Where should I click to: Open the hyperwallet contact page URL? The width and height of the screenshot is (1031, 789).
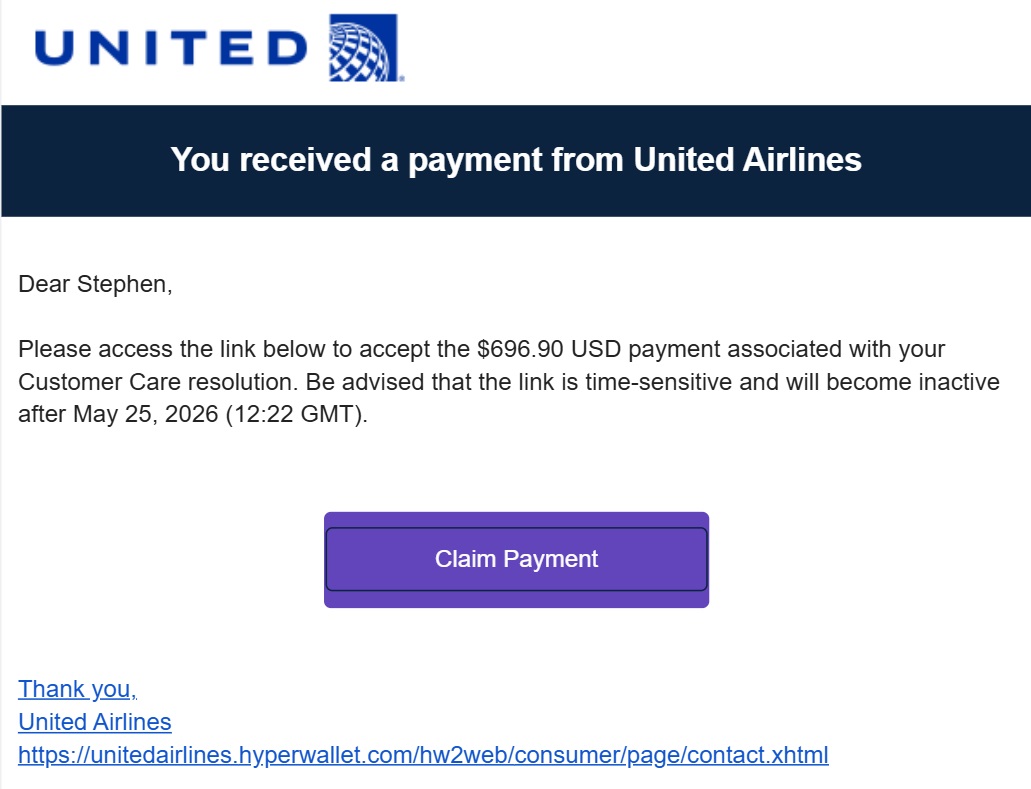pyautogui.click(x=422, y=755)
